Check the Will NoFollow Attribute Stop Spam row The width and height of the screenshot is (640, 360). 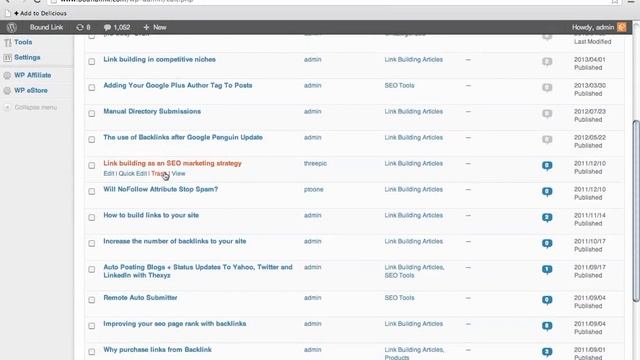(92, 191)
